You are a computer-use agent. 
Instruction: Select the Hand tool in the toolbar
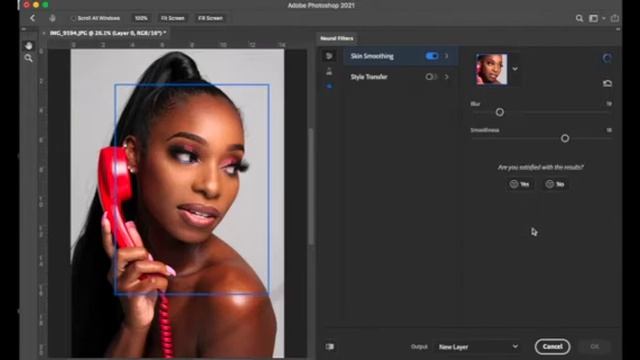28,45
